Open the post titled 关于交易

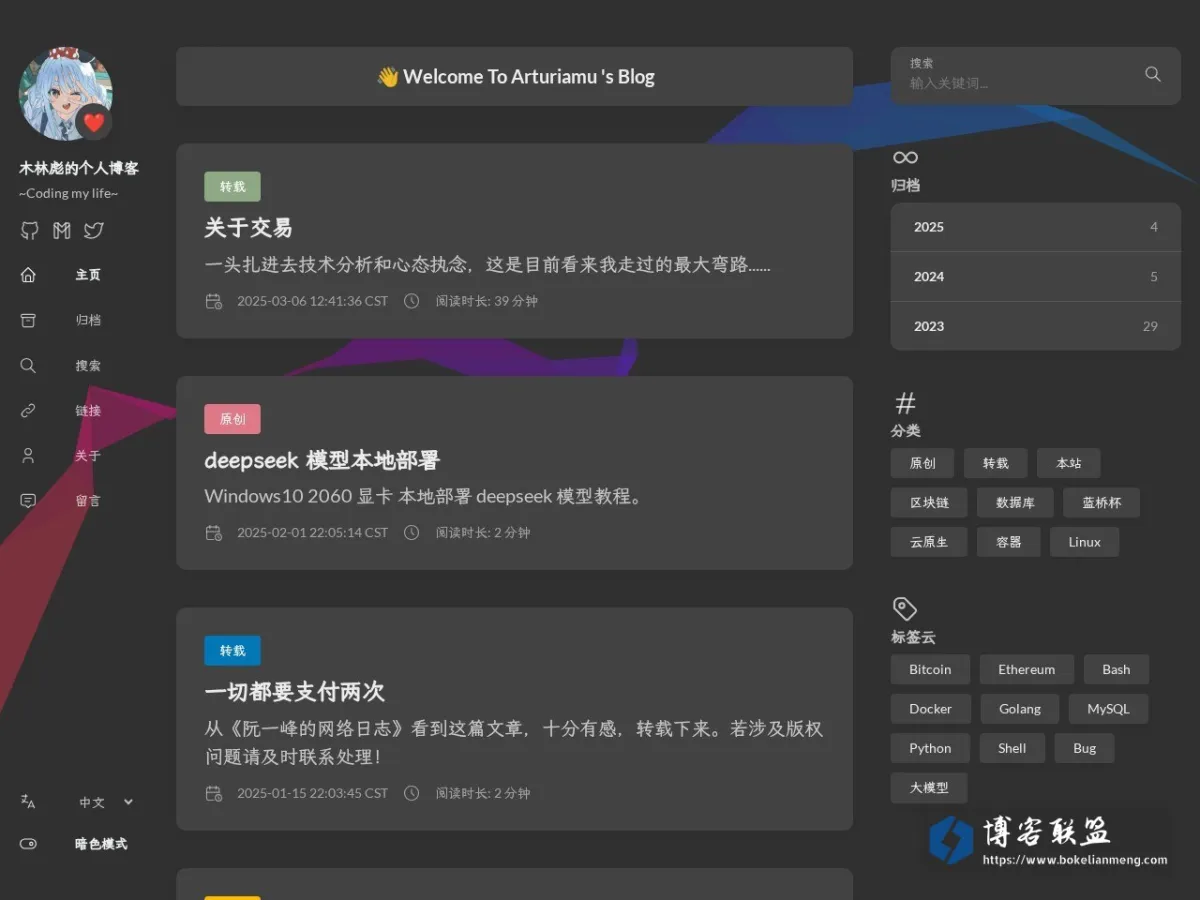pyautogui.click(x=248, y=228)
